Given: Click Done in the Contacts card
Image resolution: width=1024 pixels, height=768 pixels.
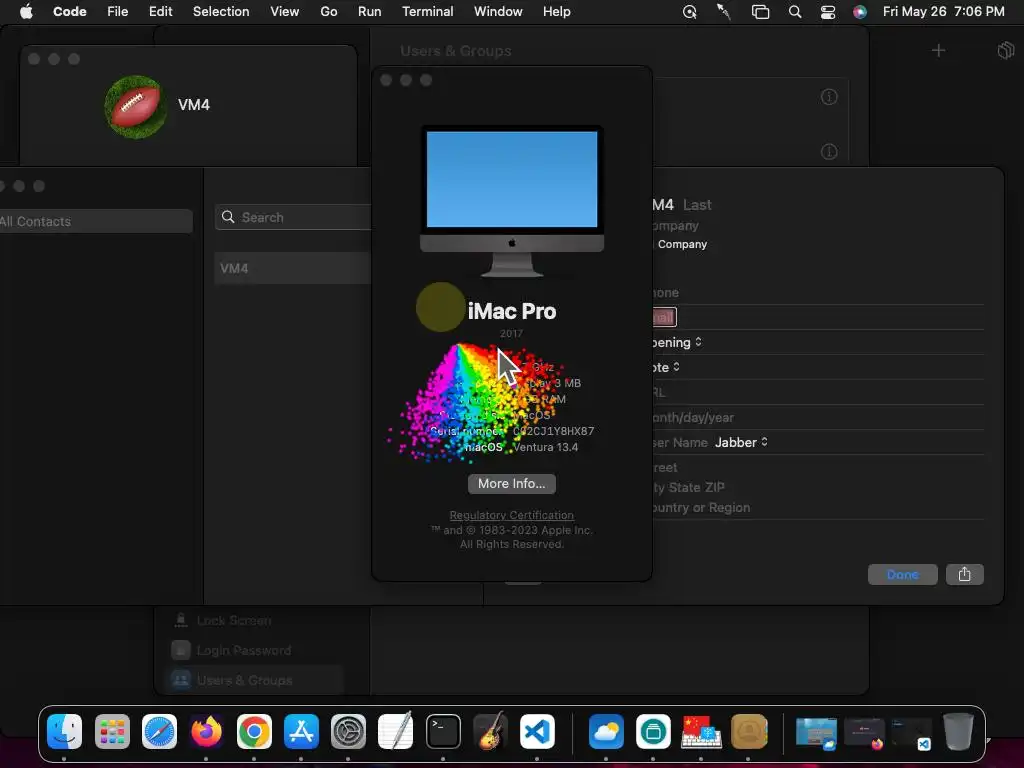Looking at the screenshot, I should click(903, 575).
